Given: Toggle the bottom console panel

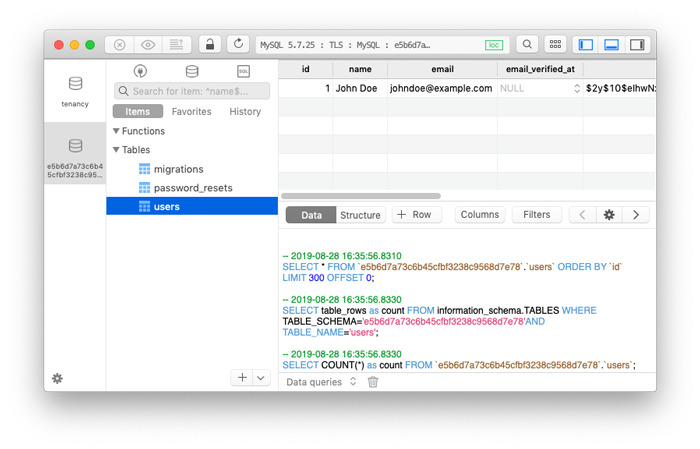Looking at the screenshot, I should [611, 45].
